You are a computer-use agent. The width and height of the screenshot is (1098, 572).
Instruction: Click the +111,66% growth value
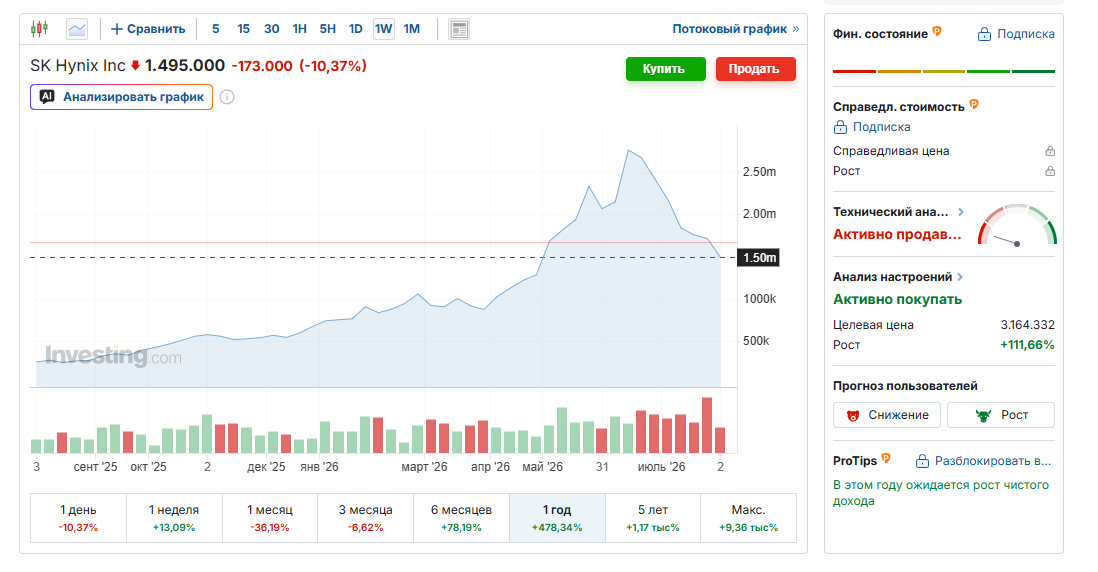[x=1027, y=344]
